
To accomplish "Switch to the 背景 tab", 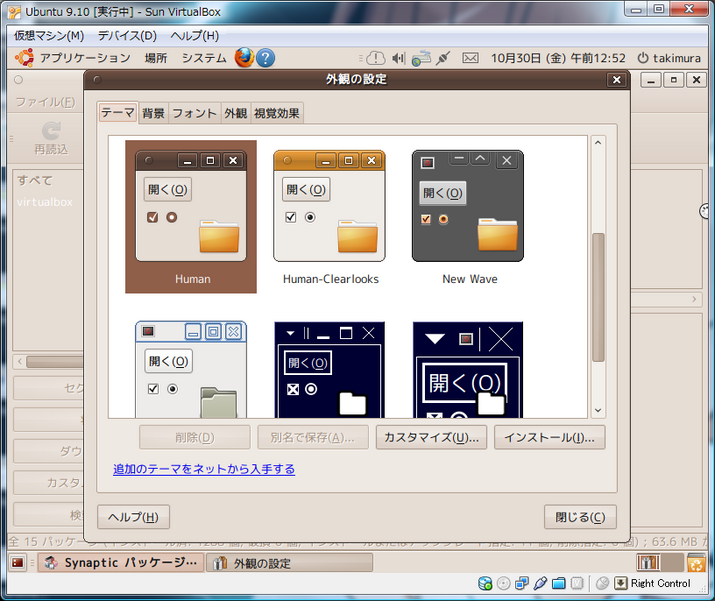I will tap(153, 113).
